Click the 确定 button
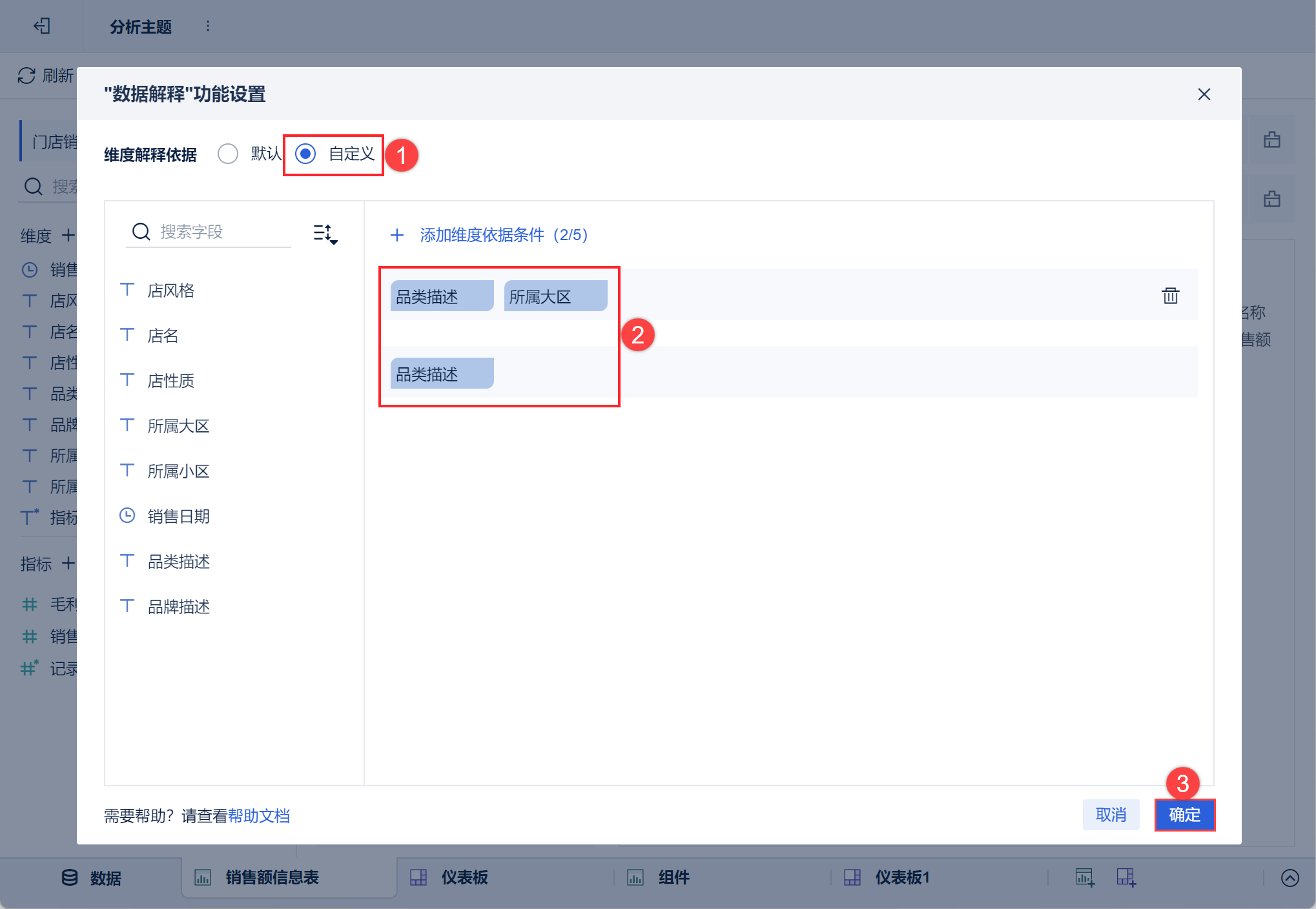 pos(1184,815)
